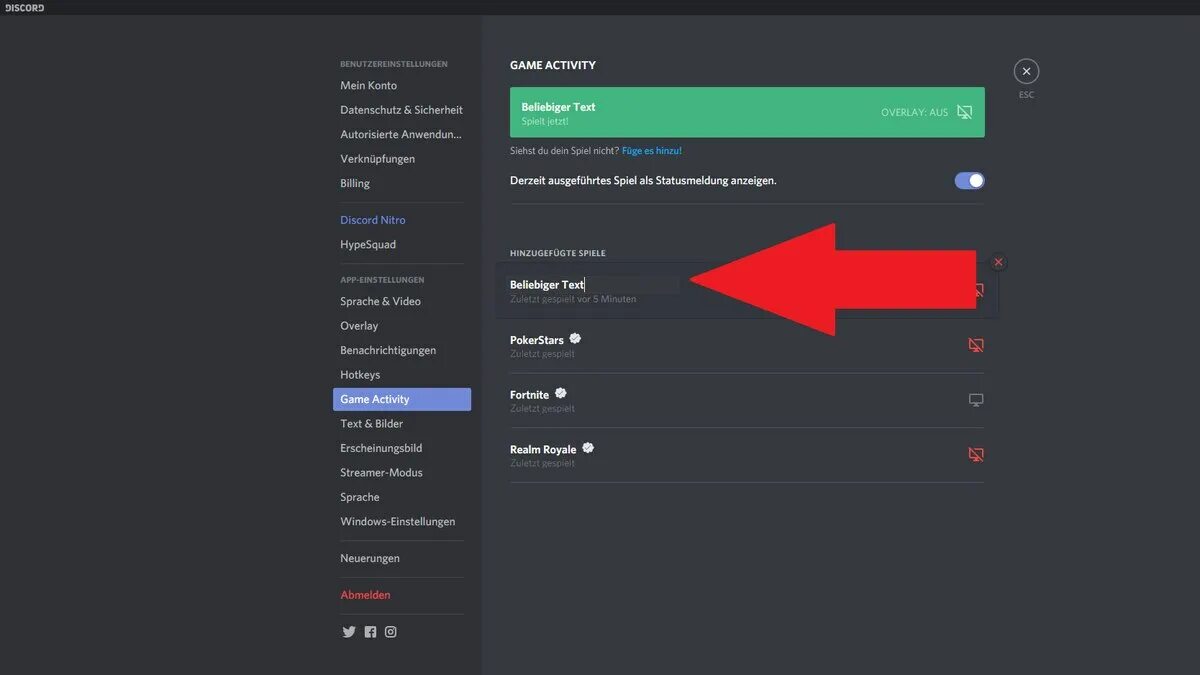Screen dimensions: 1200x675
Task: Open Autorisierte Anwendungen settings
Action: [402, 134]
